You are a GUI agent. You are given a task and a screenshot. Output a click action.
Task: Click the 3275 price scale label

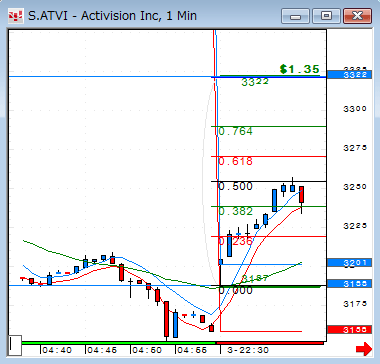pyautogui.click(x=355, y=148)
